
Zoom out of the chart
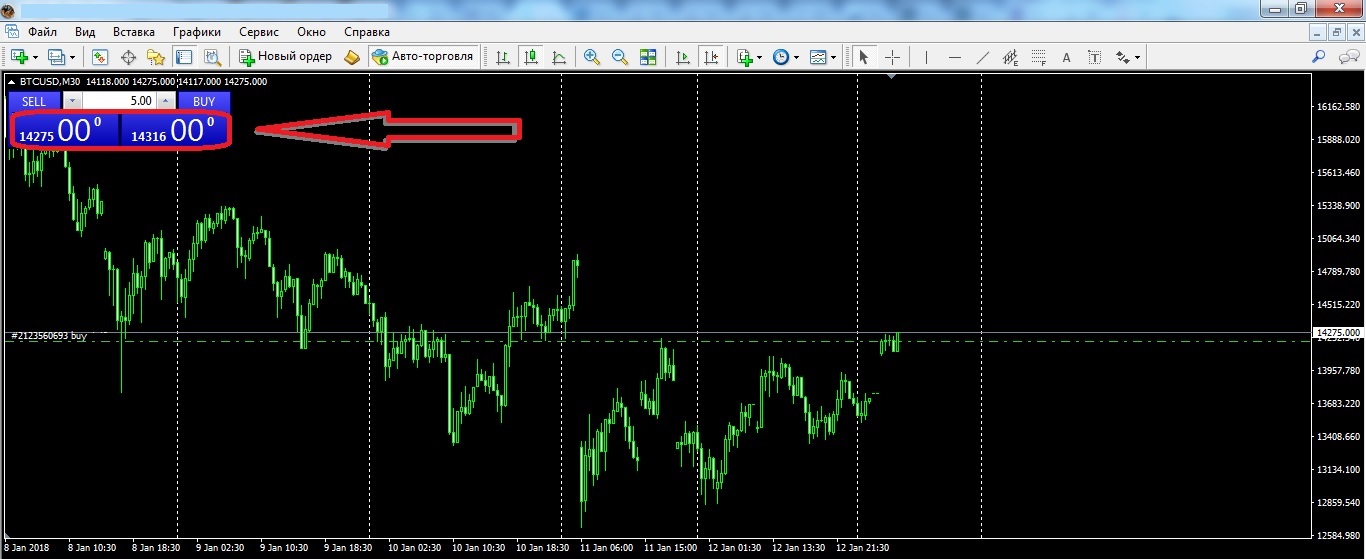point(619,57)
